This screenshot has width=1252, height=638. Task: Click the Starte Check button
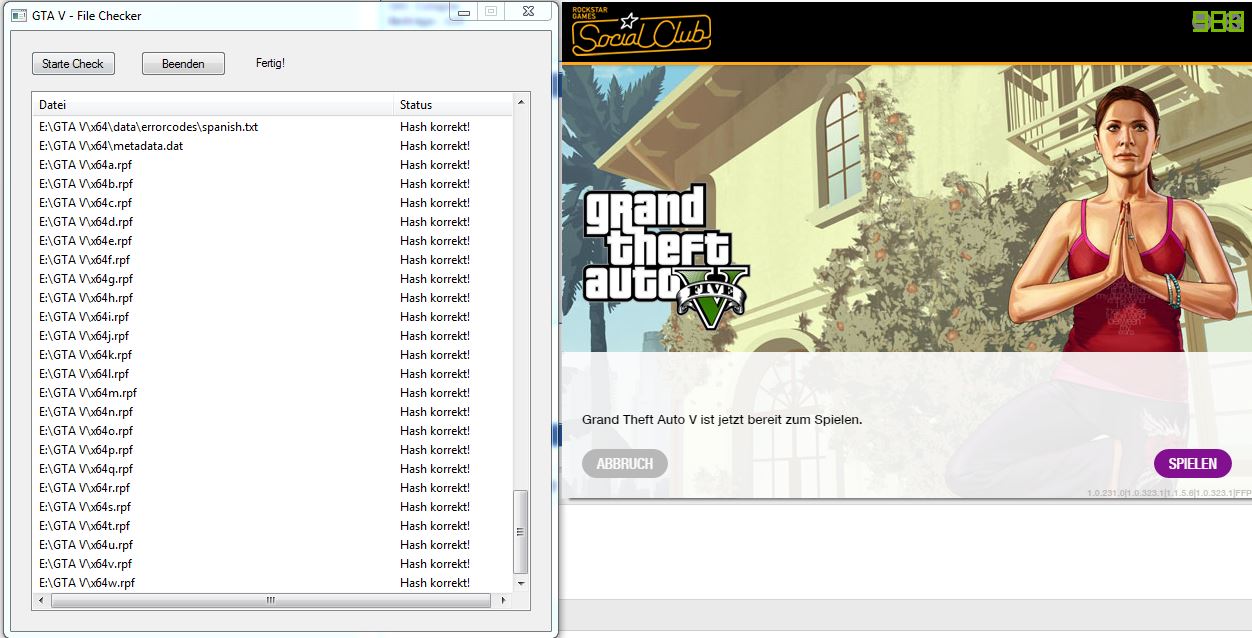click(73, 63)
